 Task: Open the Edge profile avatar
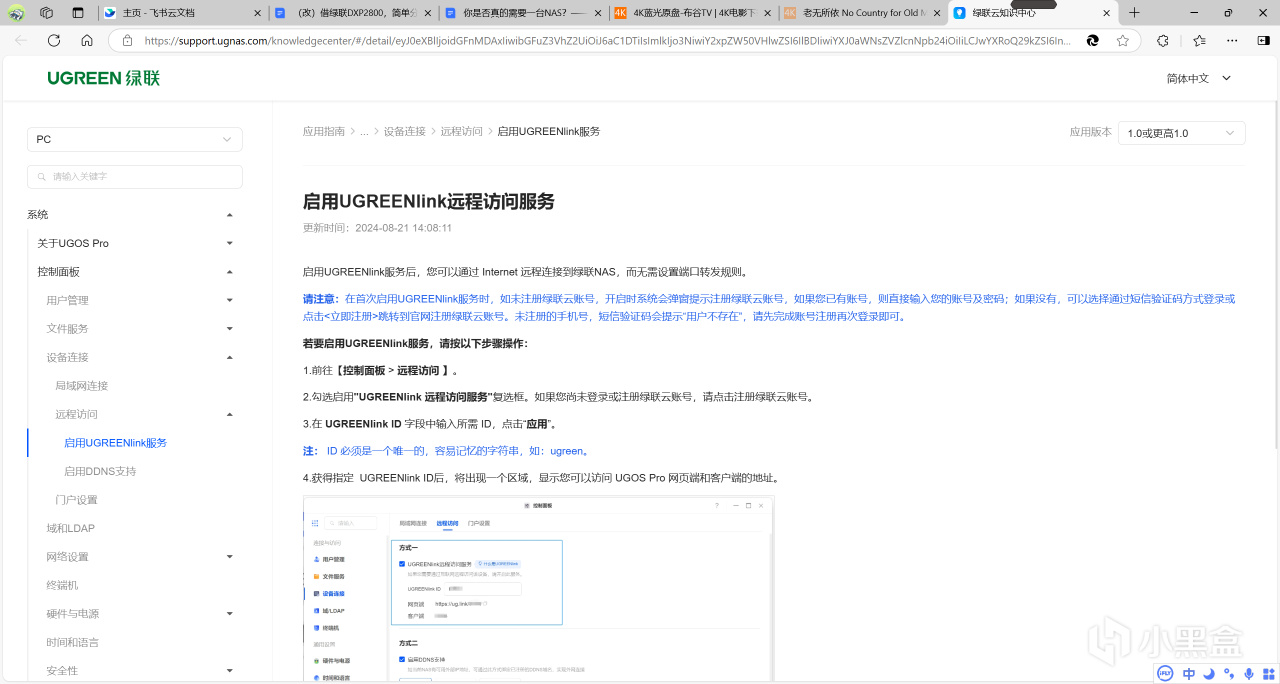tap(17, 13)
